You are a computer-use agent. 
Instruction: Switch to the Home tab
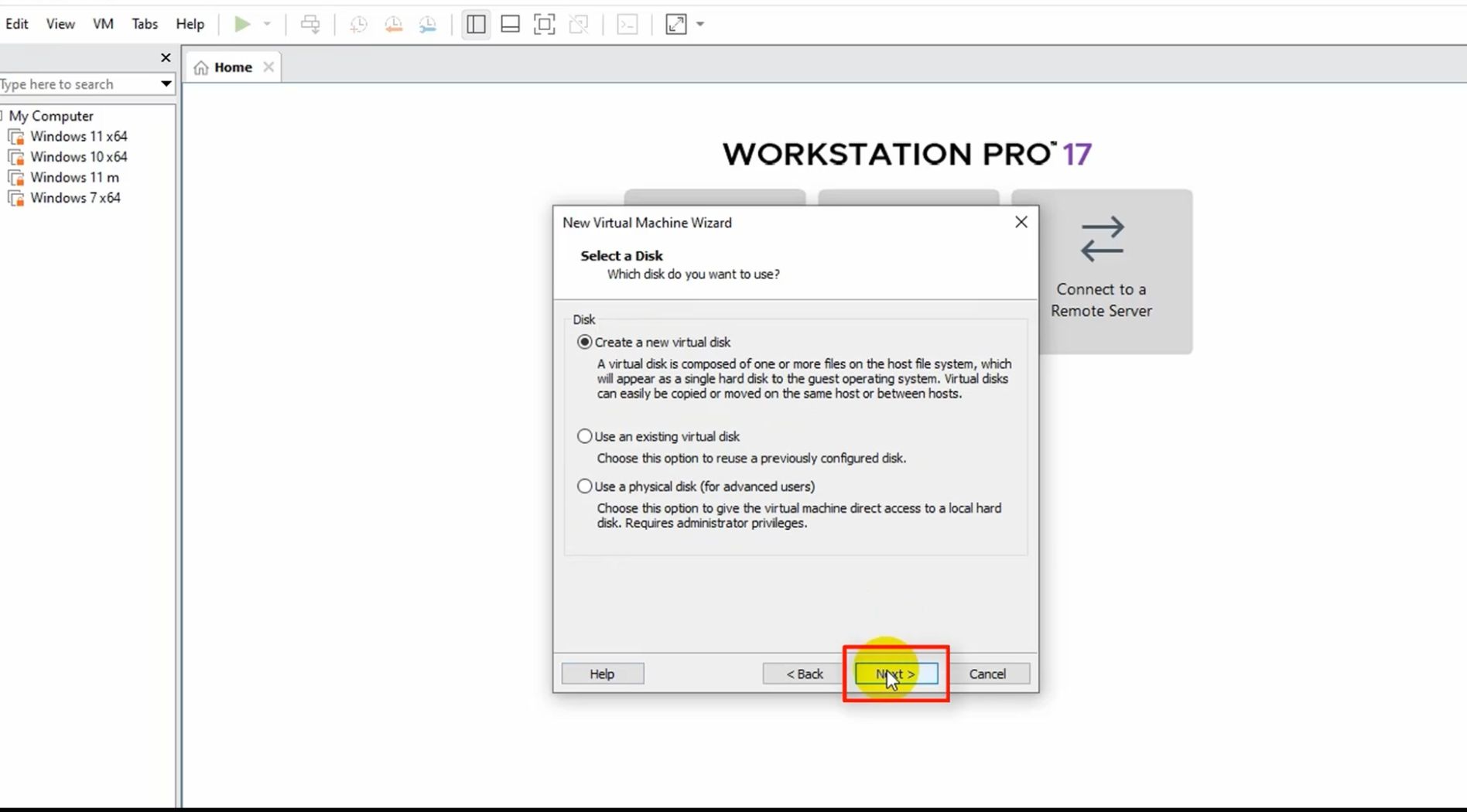[233, 67]
